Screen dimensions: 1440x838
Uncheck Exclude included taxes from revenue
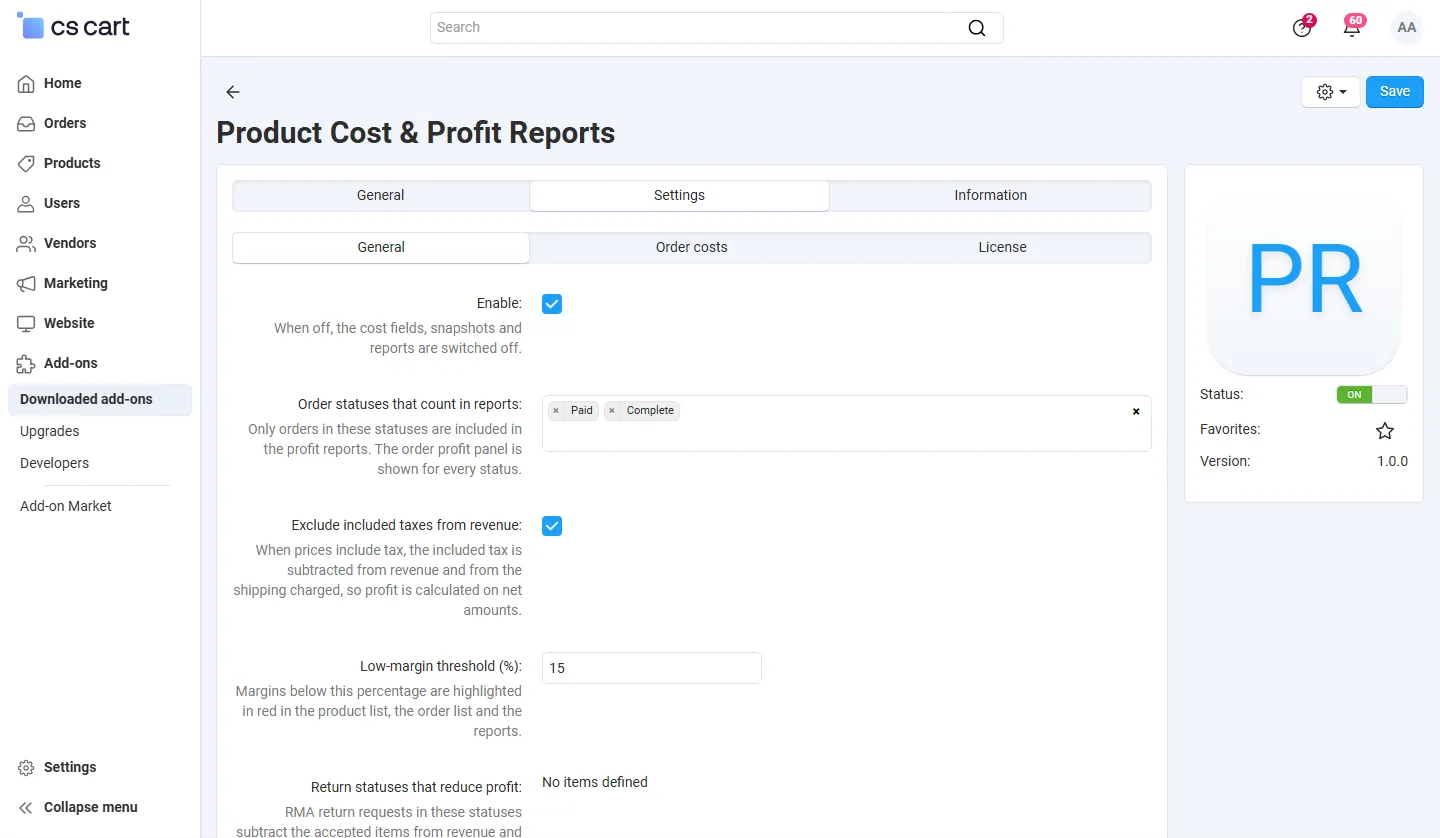click(552, 526)
